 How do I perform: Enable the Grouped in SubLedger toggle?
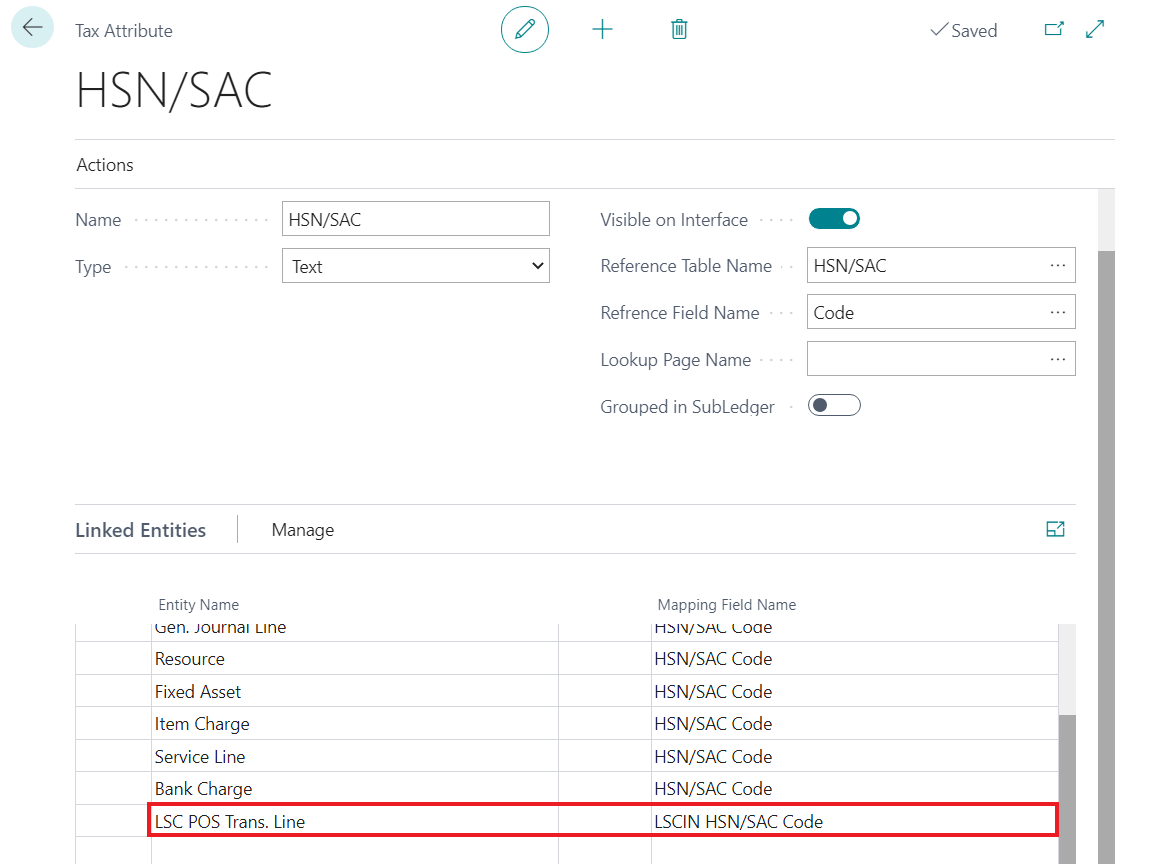click(834, 405)
